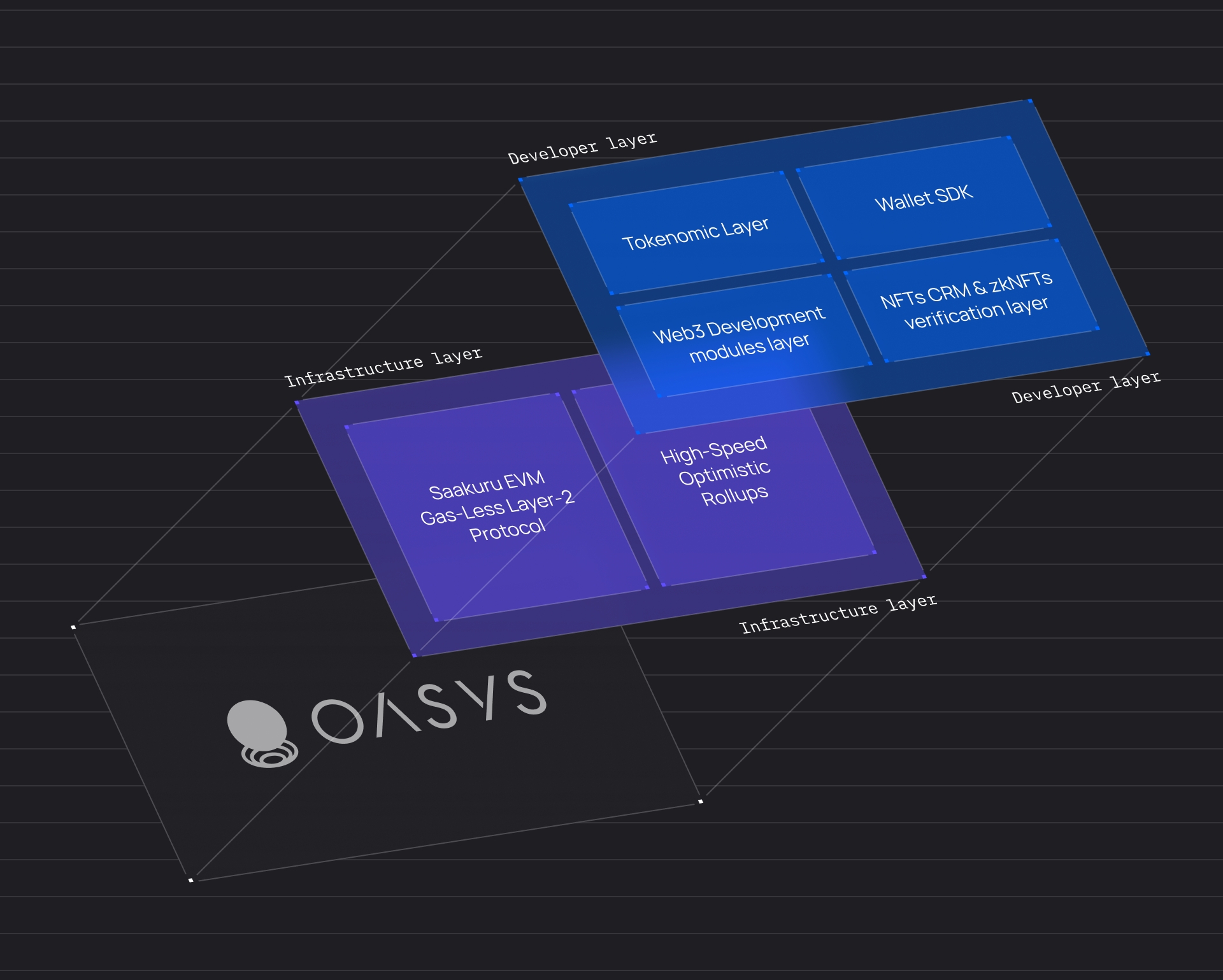The width and height of the screenshot is (1223, 980).
Task: Click the OASYS wordmark text
Action: pos(429,708)
